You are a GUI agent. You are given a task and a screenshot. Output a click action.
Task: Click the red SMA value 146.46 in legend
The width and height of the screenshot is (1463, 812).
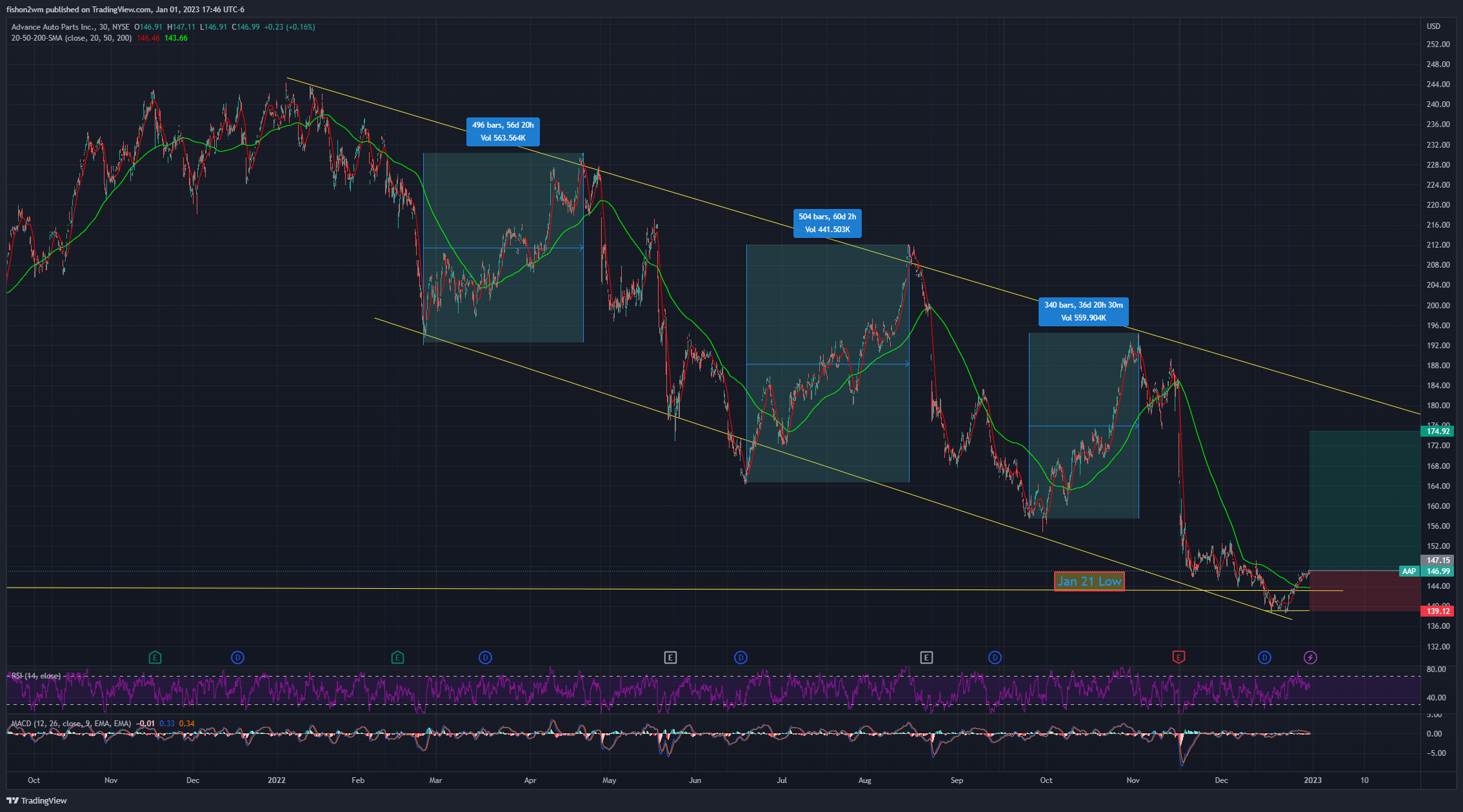[x=148, y=38]
